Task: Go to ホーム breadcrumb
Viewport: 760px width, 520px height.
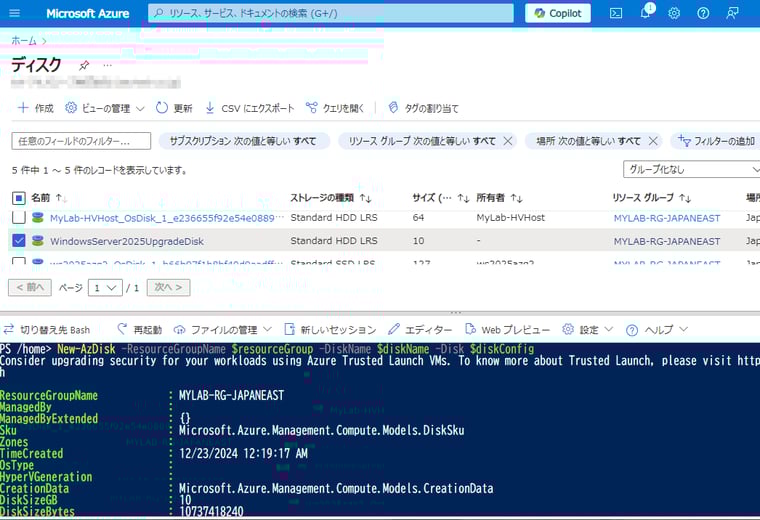Action: coord(24,41)
